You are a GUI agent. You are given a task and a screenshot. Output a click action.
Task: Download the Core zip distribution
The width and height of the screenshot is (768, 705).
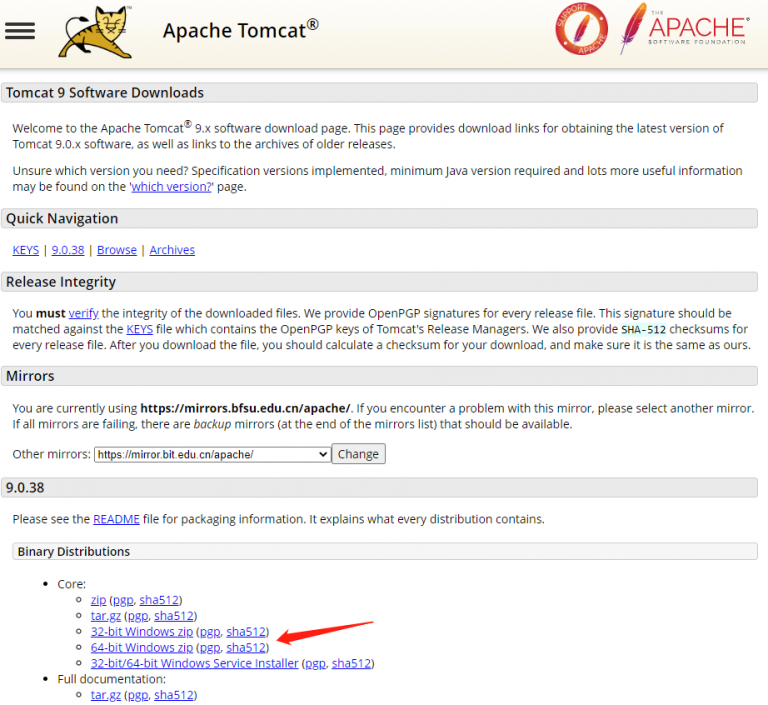coord(98,600)
